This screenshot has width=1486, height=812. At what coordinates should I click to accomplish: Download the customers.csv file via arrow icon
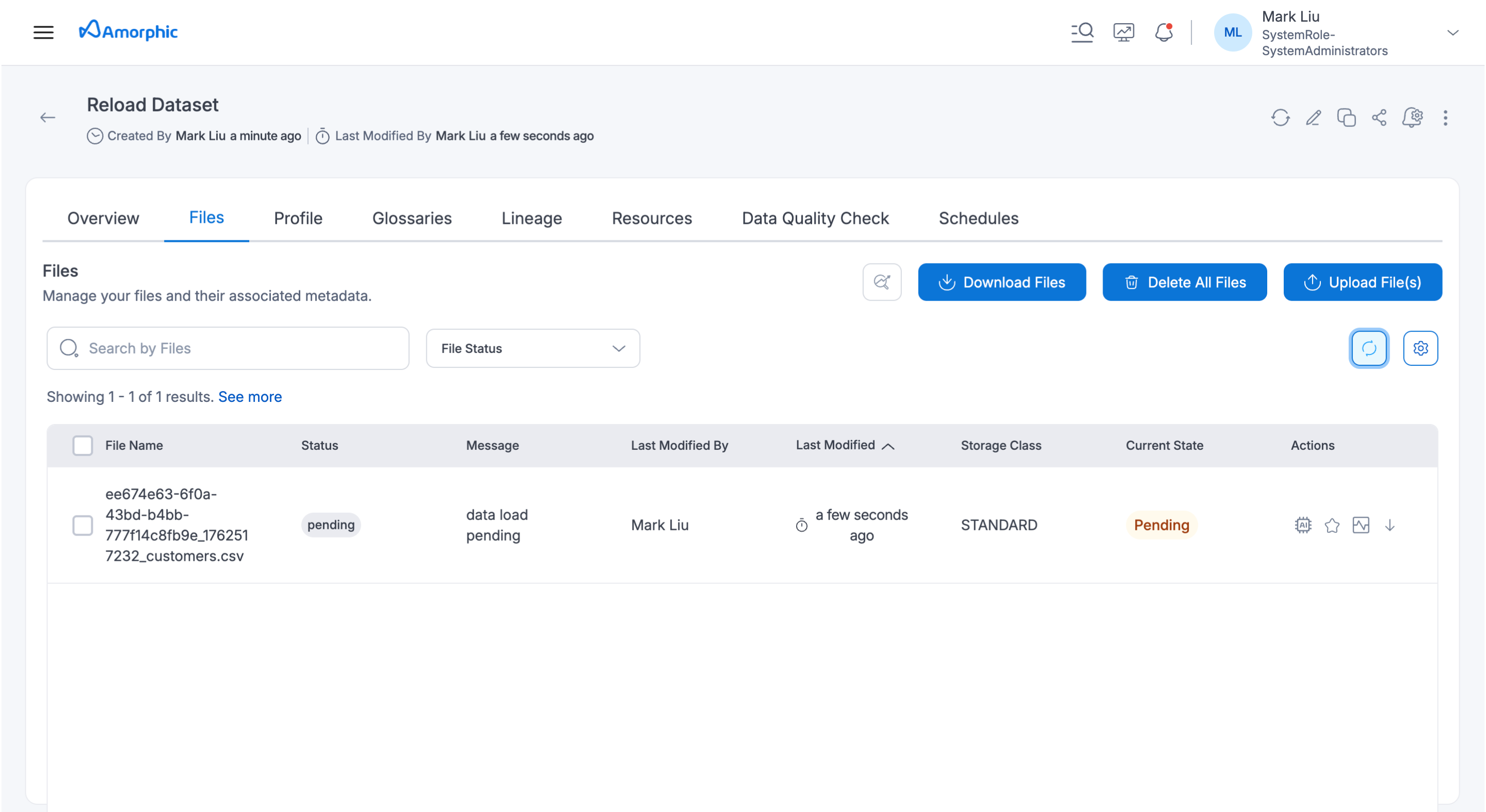pos(1390,525)
